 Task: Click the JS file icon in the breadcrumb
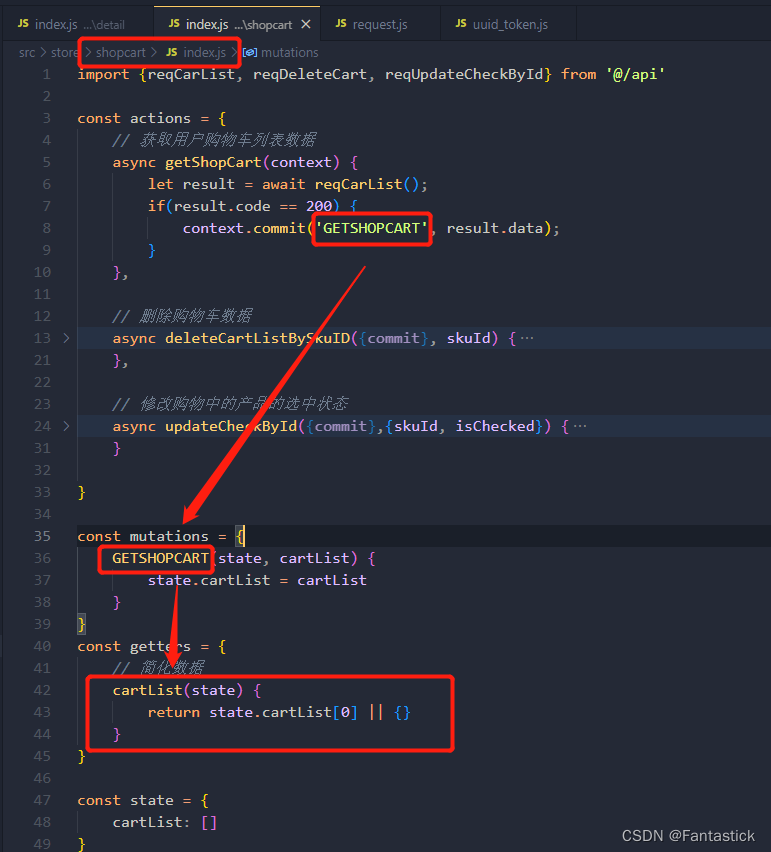[x=172, y=52]
